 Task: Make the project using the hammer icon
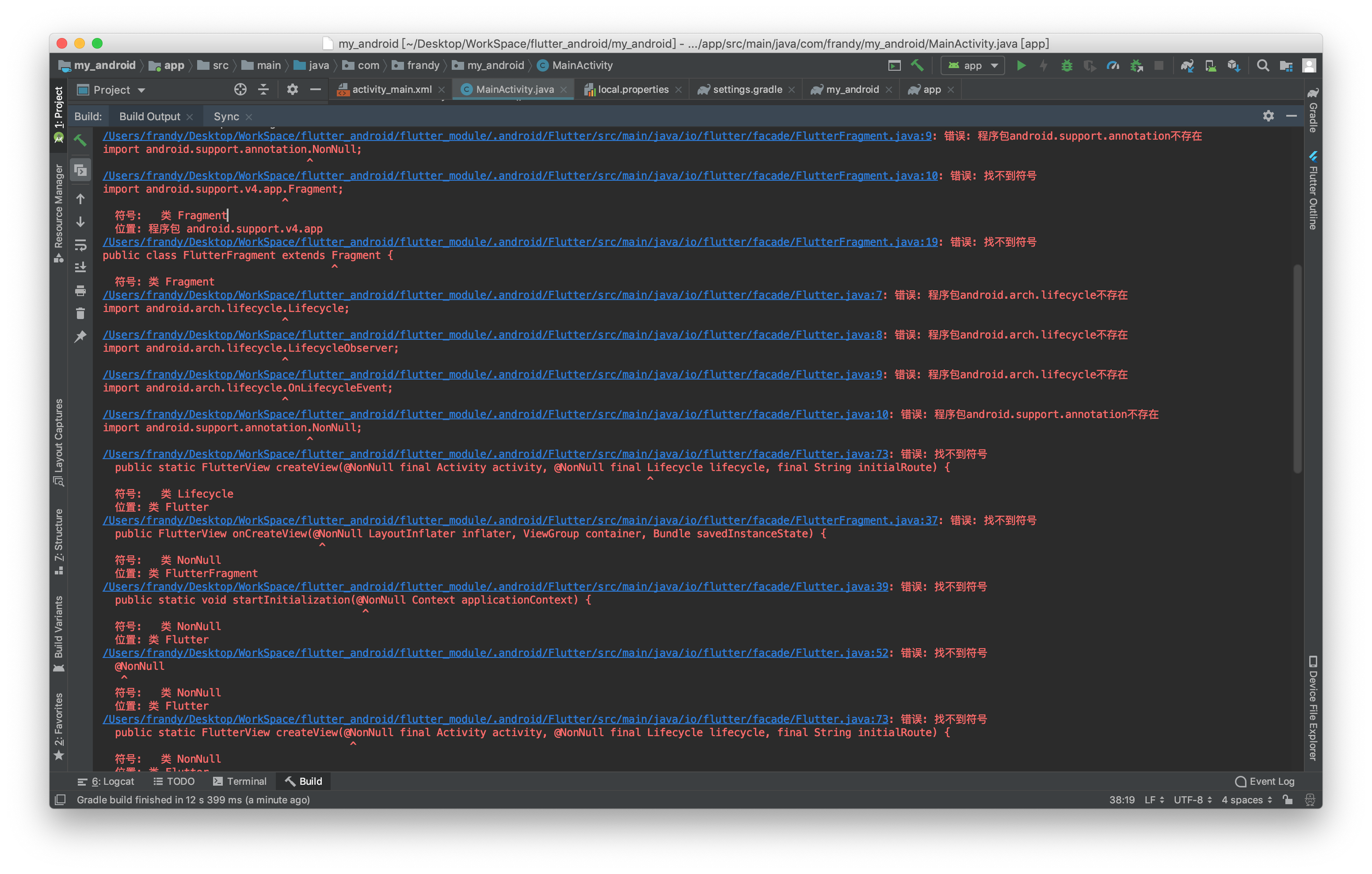(x=917, y=65)
